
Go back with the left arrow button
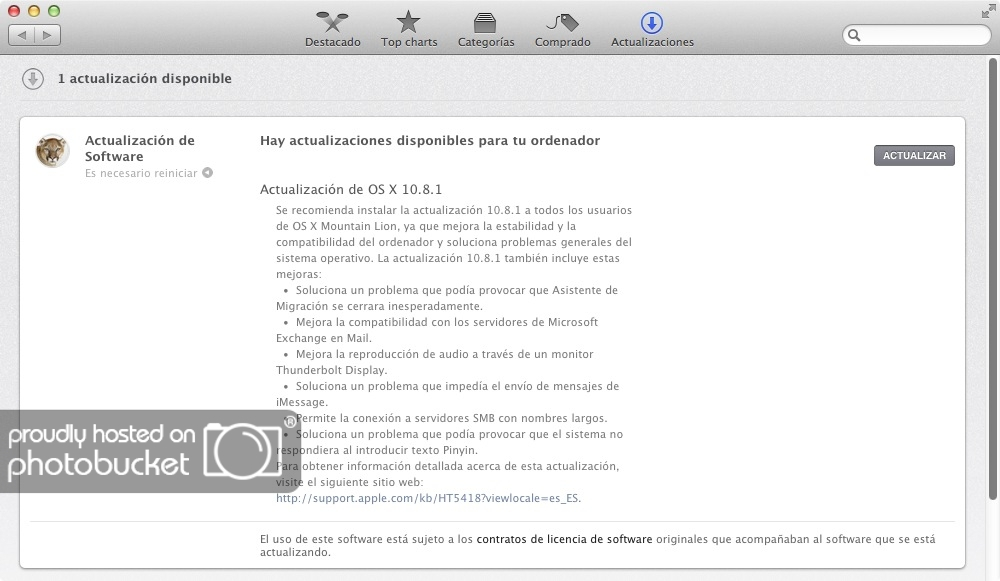(x=22, y=35)
